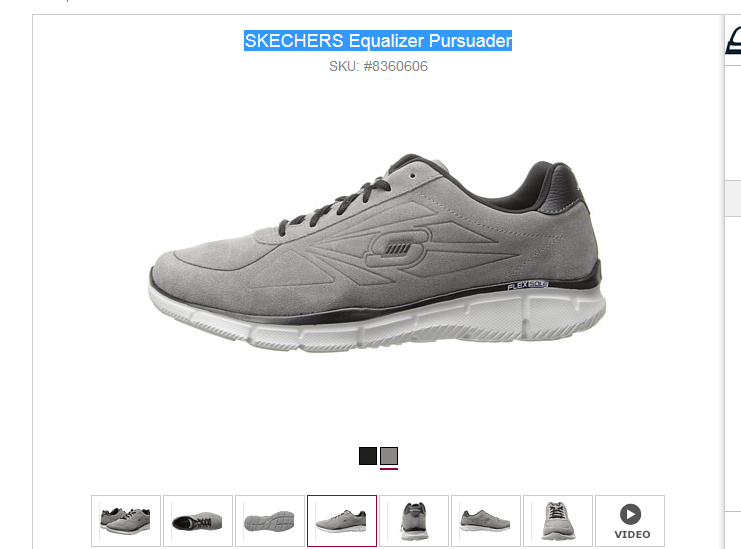Open the pair-of-shoes thumbnail view
The width and height of the screenshot is (741, 549).
pyautogui.click(x=126, y=521)
